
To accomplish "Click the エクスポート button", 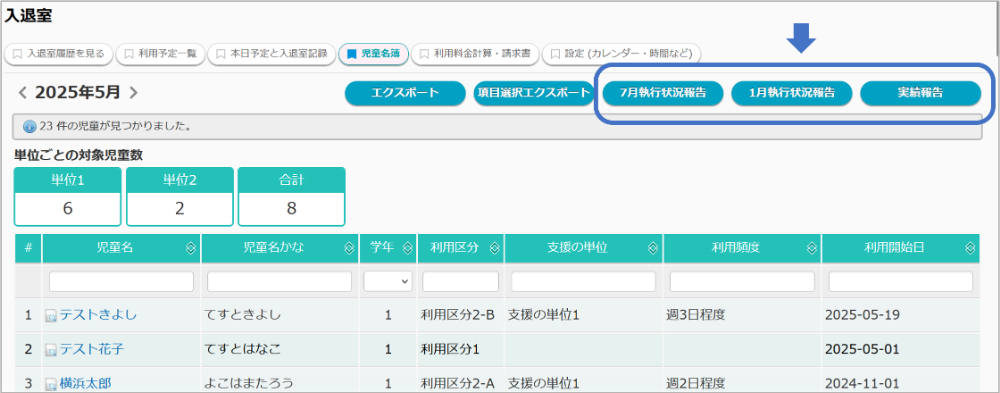I will (x=406, y=93).
